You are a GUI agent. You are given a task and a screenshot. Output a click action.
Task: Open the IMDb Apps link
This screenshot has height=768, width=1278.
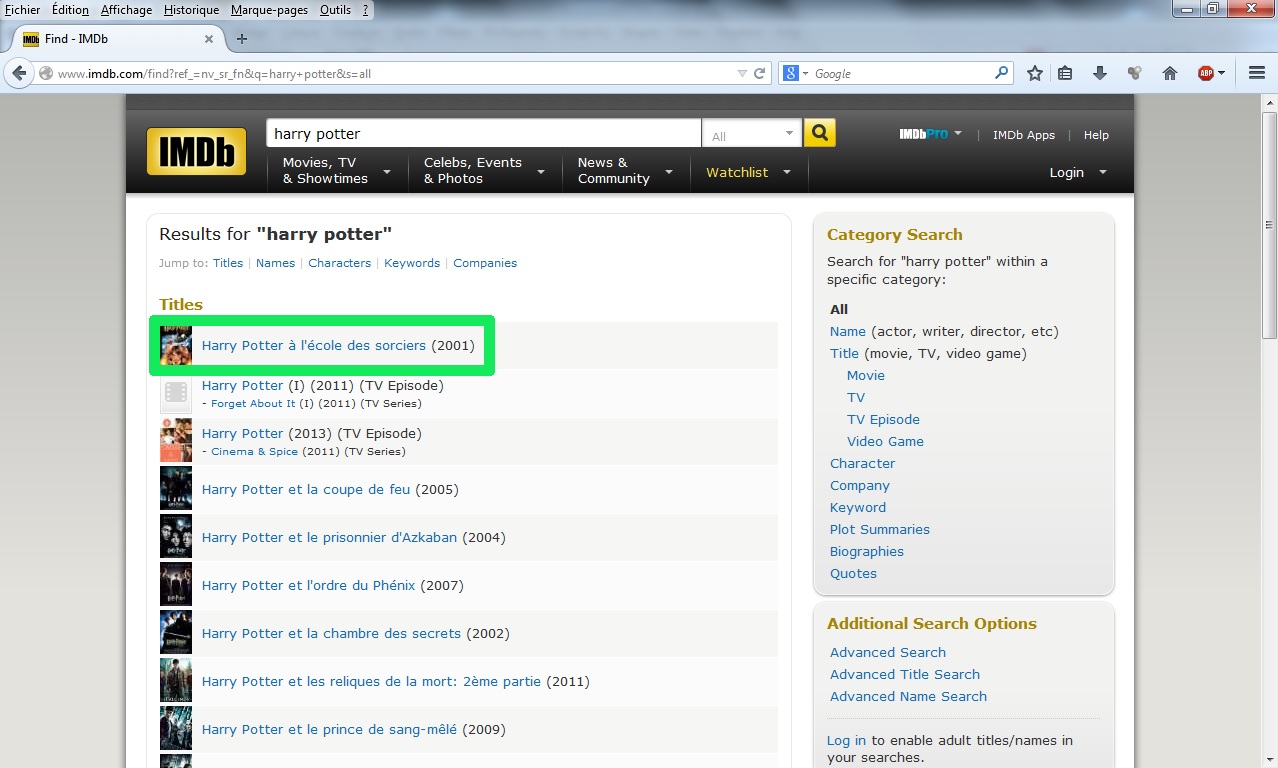[1023, 135]
